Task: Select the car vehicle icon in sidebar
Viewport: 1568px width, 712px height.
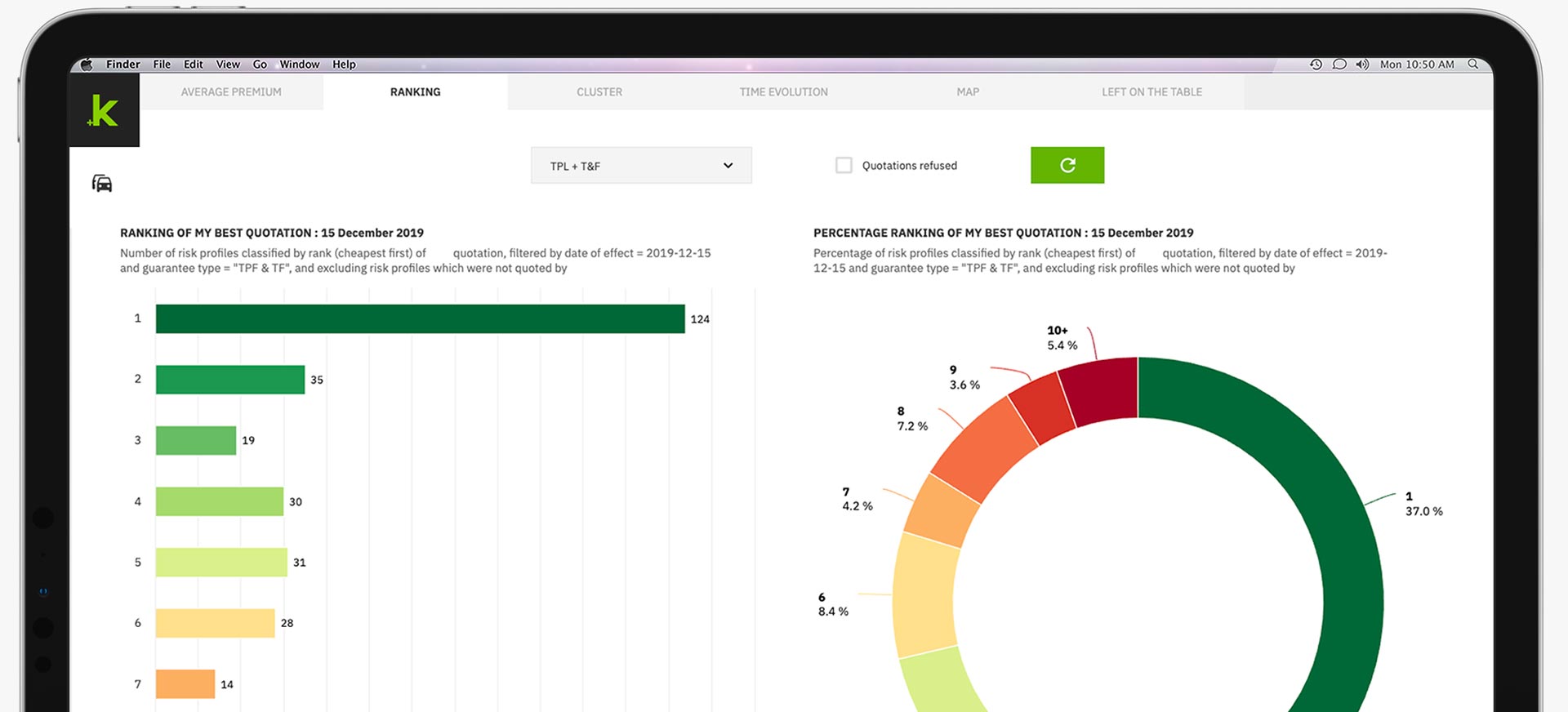Action: coord(102,183)
